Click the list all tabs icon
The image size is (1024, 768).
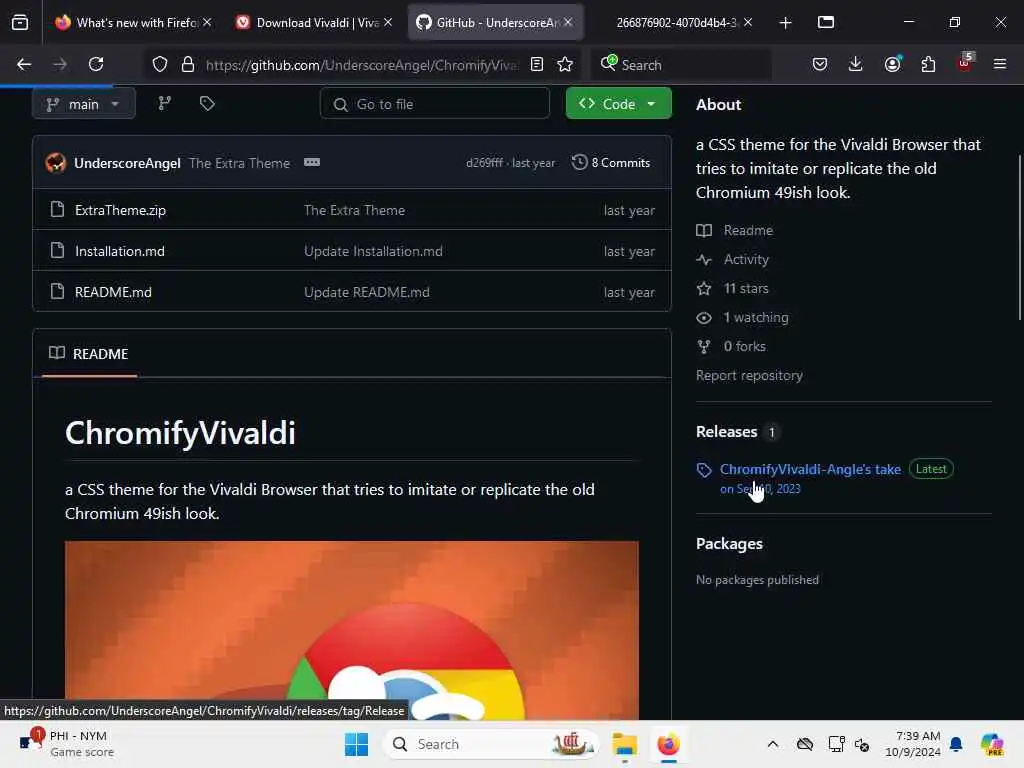click(x=826, y=22)
